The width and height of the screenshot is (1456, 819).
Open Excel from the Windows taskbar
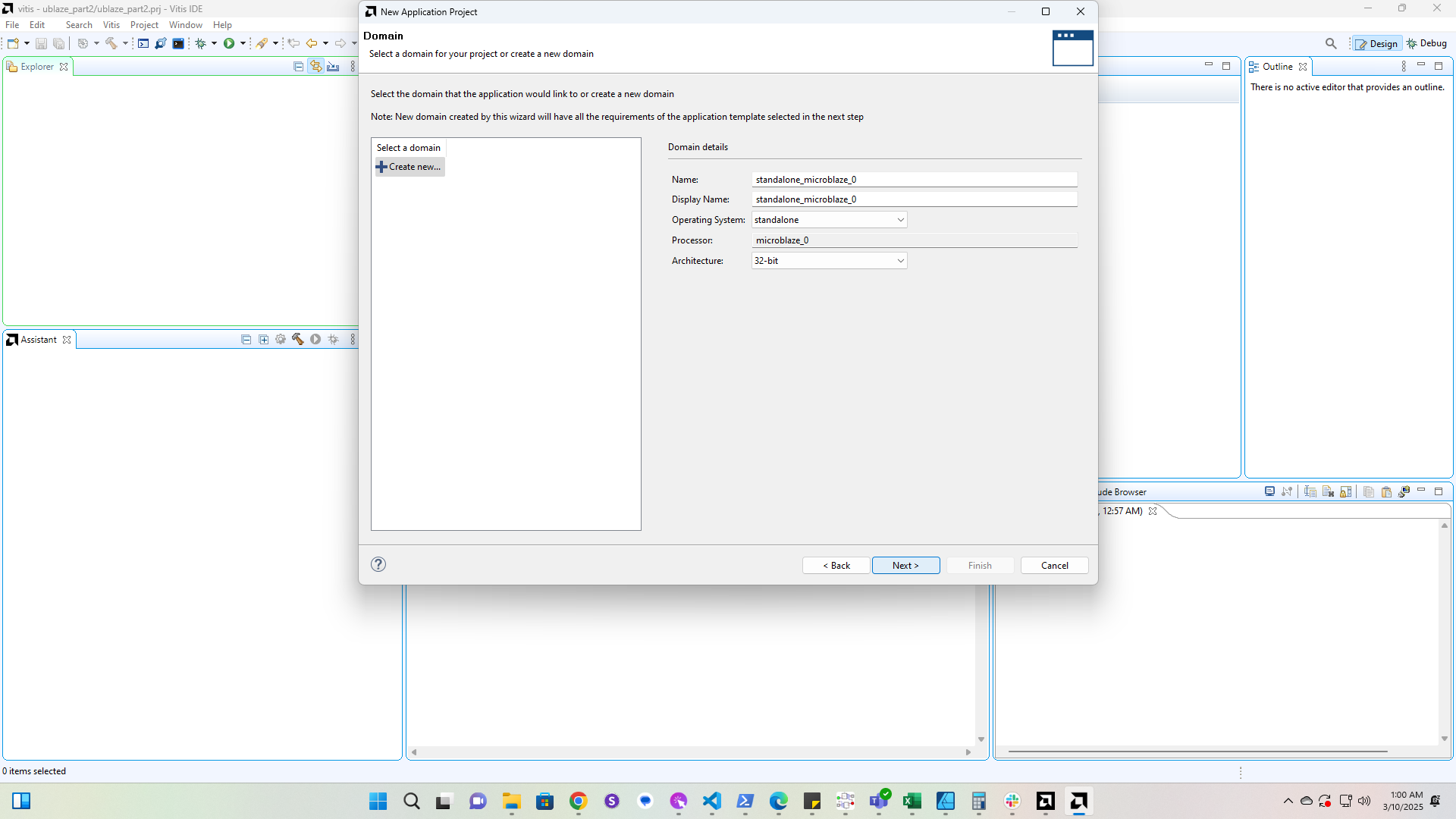(x=912, y=801)
